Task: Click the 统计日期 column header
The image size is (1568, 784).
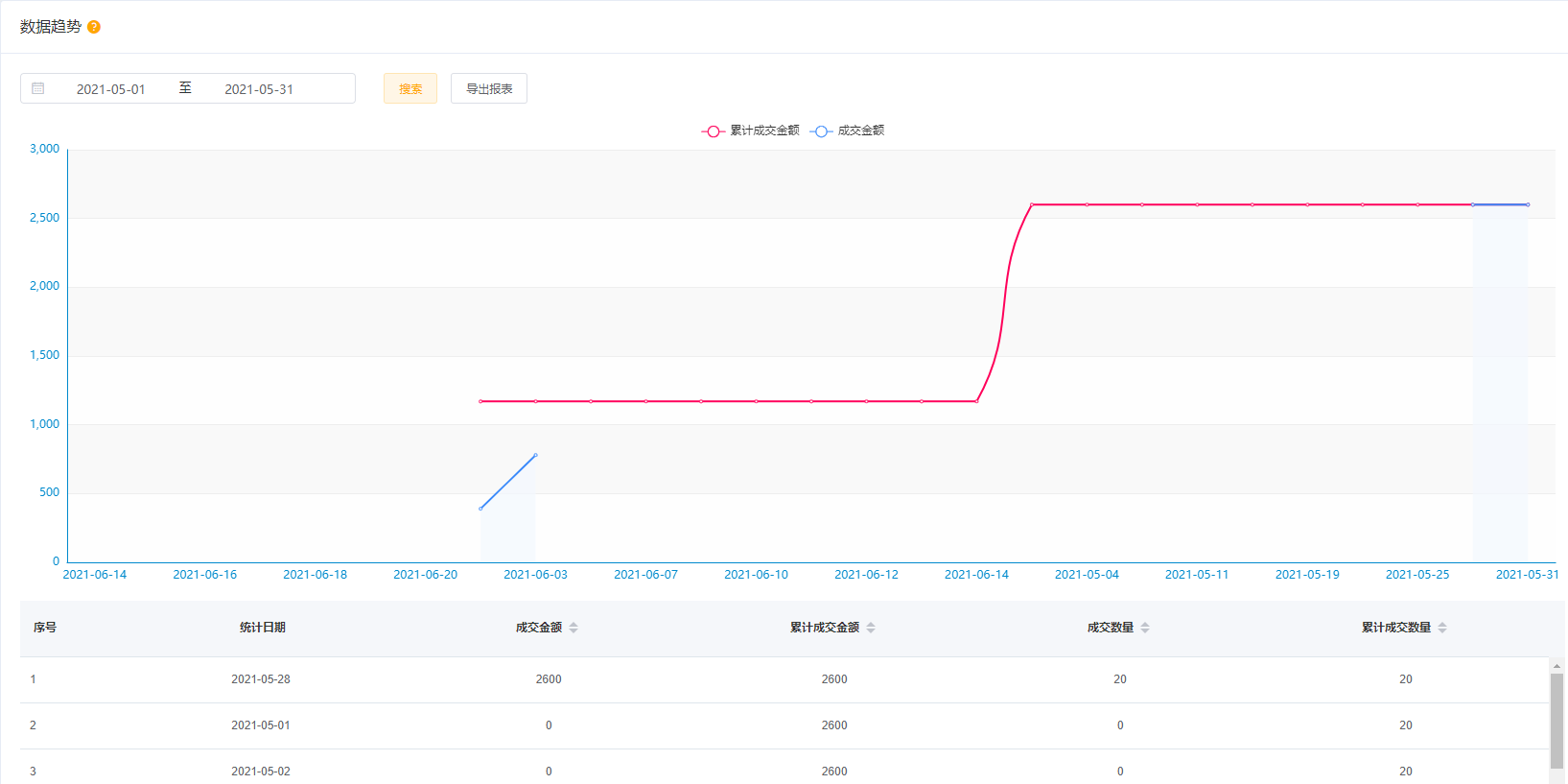Action: click(262, 628)
